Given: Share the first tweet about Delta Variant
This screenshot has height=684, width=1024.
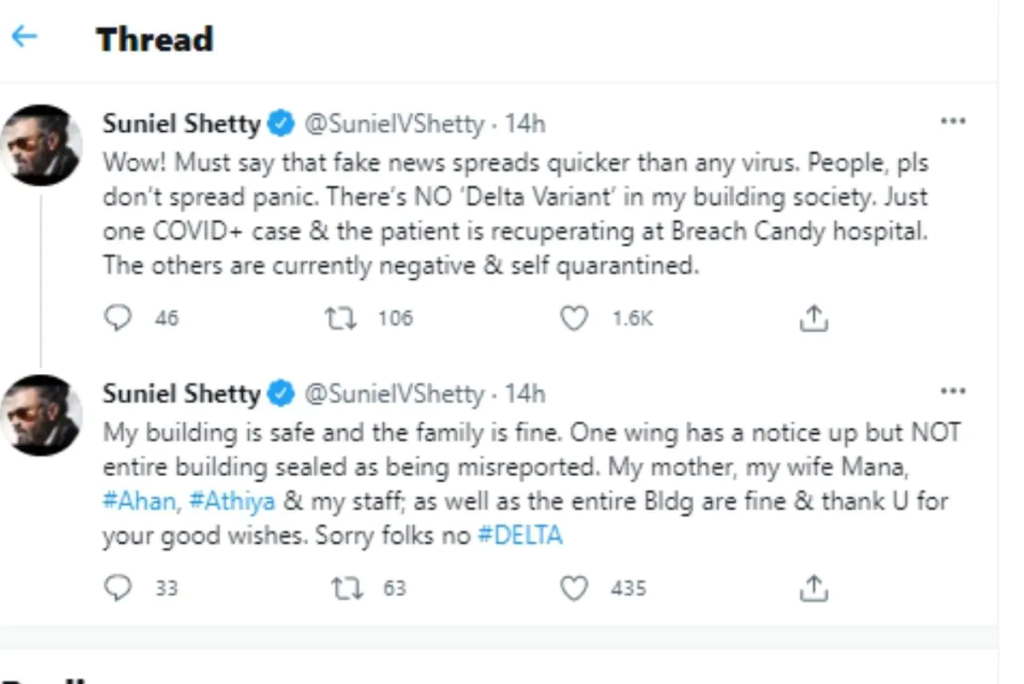Looking at the screenshot, I should [814, 318].
